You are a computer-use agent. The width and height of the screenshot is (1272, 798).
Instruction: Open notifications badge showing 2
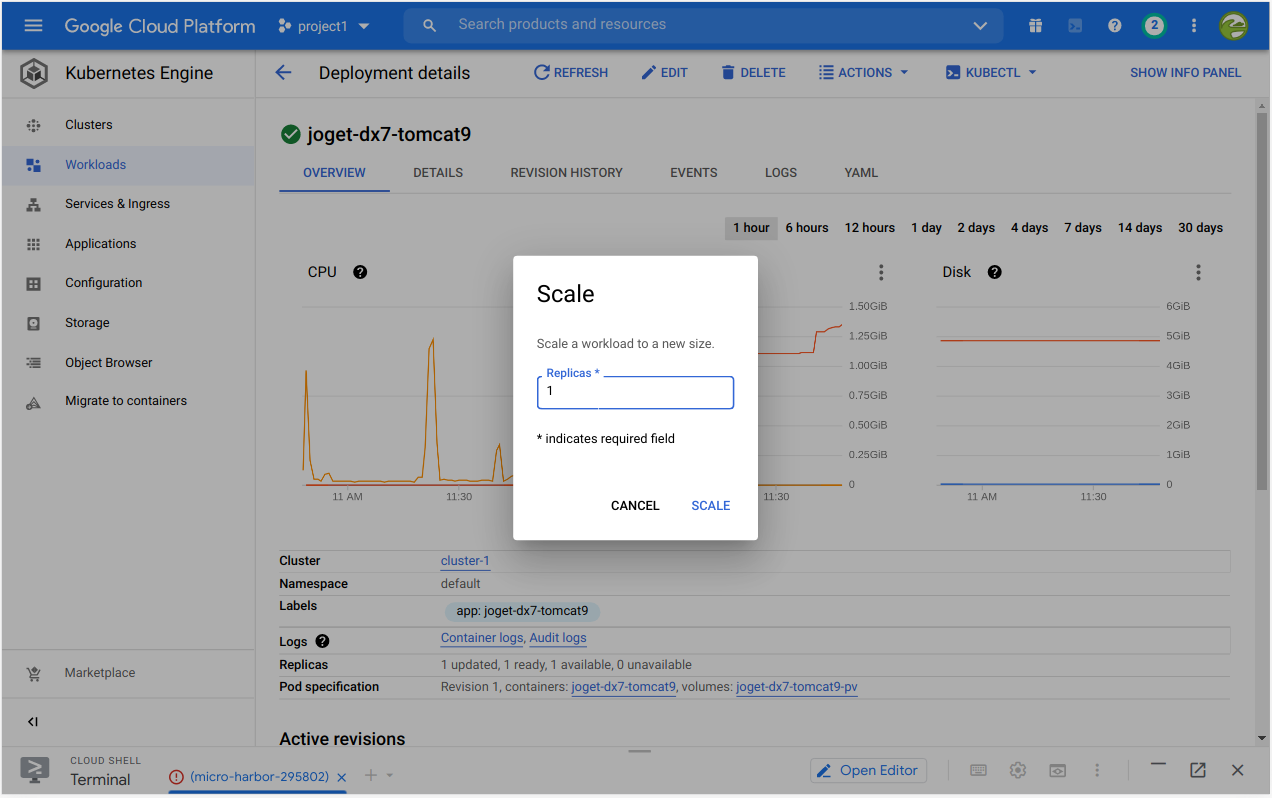click(x=1154, y=26)
